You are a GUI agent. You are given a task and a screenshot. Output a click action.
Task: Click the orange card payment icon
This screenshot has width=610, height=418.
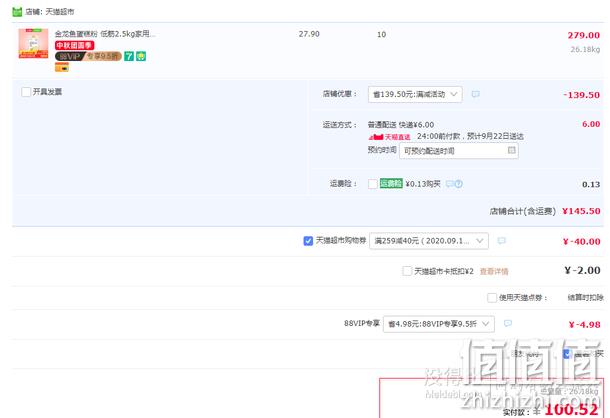point(62,68)
